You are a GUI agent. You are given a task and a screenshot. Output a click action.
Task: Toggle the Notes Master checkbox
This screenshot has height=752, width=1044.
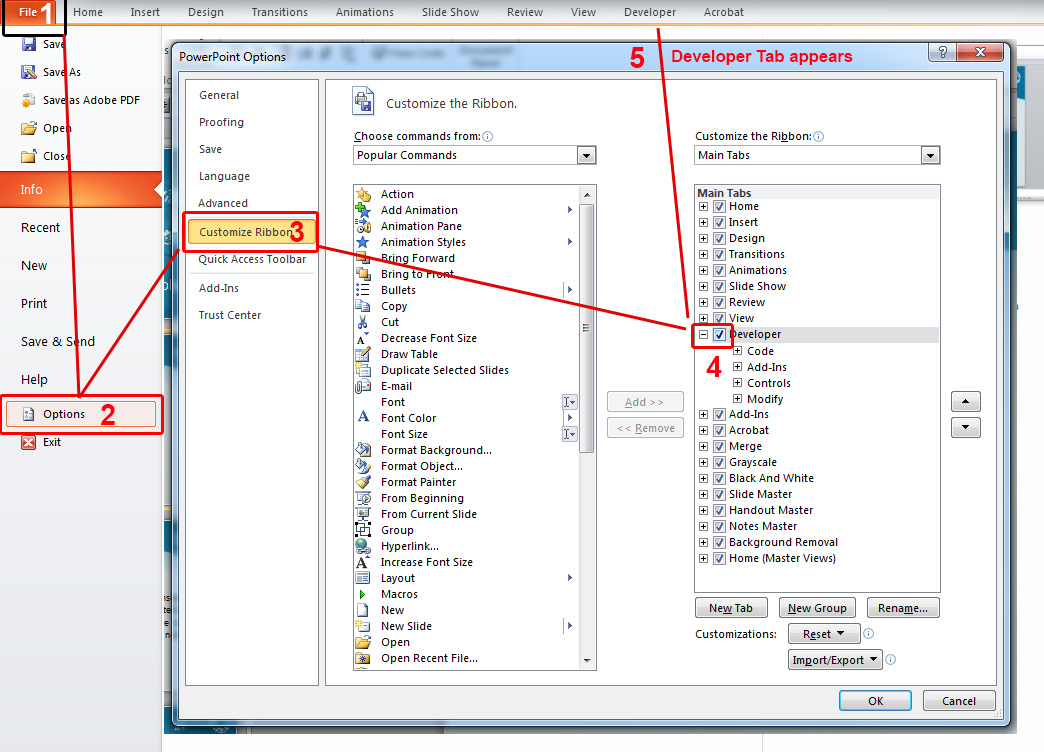click(719, 526)
